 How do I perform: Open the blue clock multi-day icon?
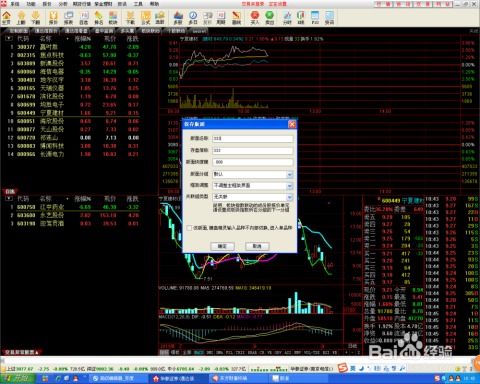(193, 17)
